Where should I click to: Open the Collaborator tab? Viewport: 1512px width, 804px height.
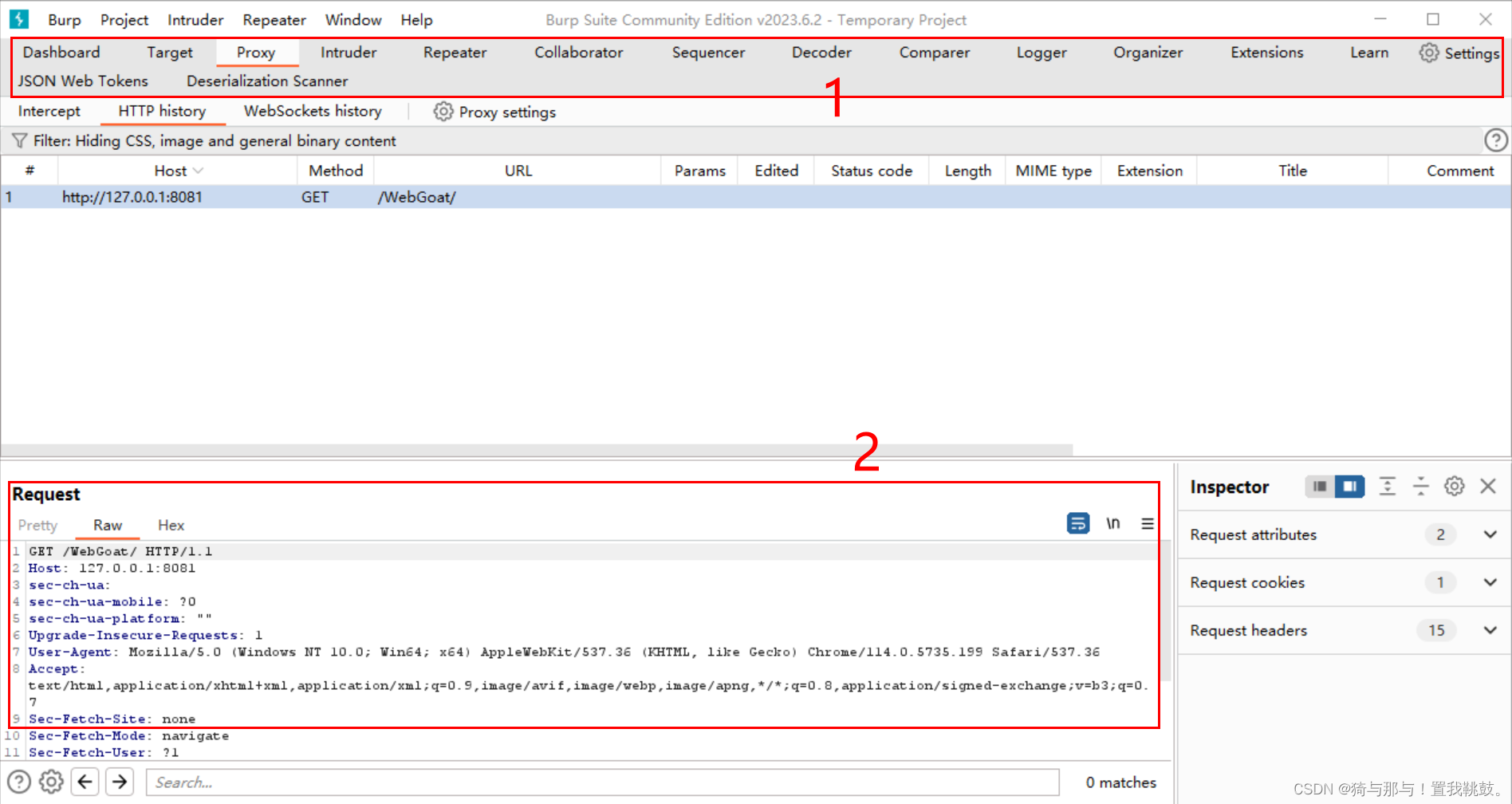pyautogui.click(x=579, y=53)
